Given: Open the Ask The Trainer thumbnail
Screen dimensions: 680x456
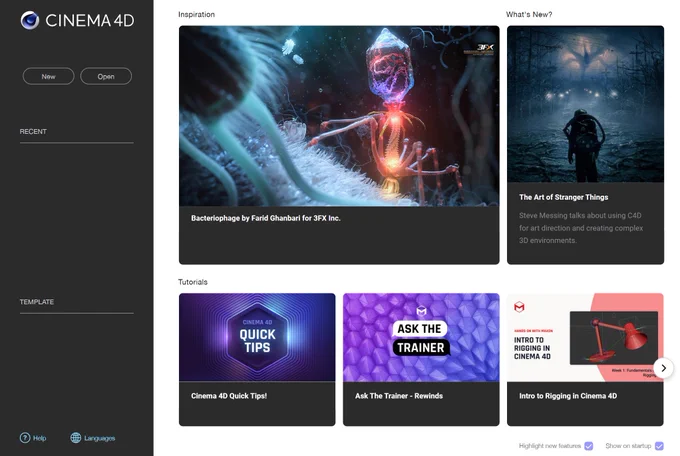Looking at the screenshot, I should tap(421, 338).
